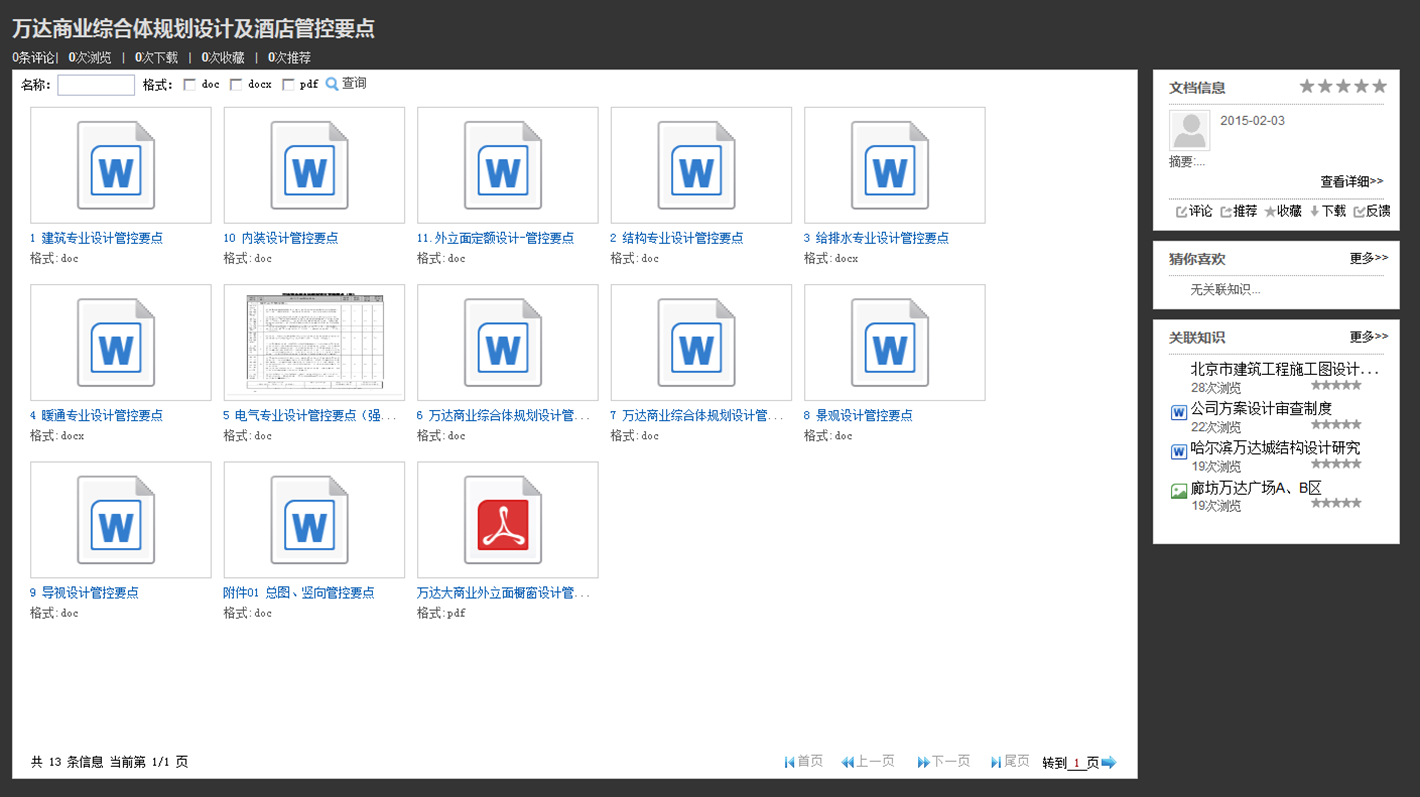Open Word icon for 8 景观设计管控要点
1420x797 pixels.
890,342
